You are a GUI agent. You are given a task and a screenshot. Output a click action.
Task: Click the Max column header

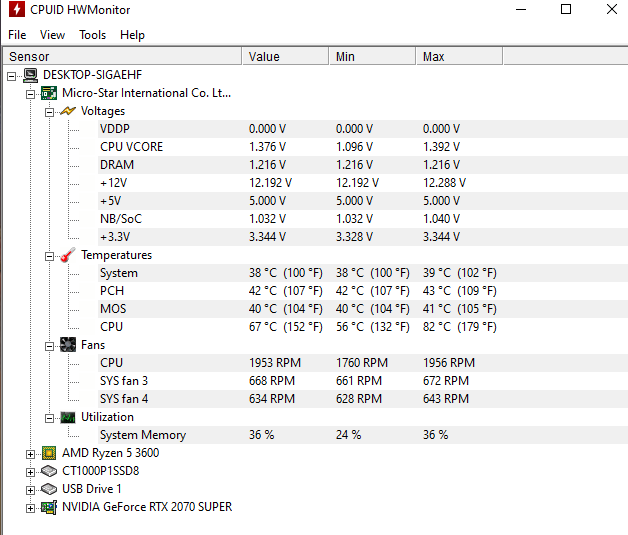(x=459, y=56)
